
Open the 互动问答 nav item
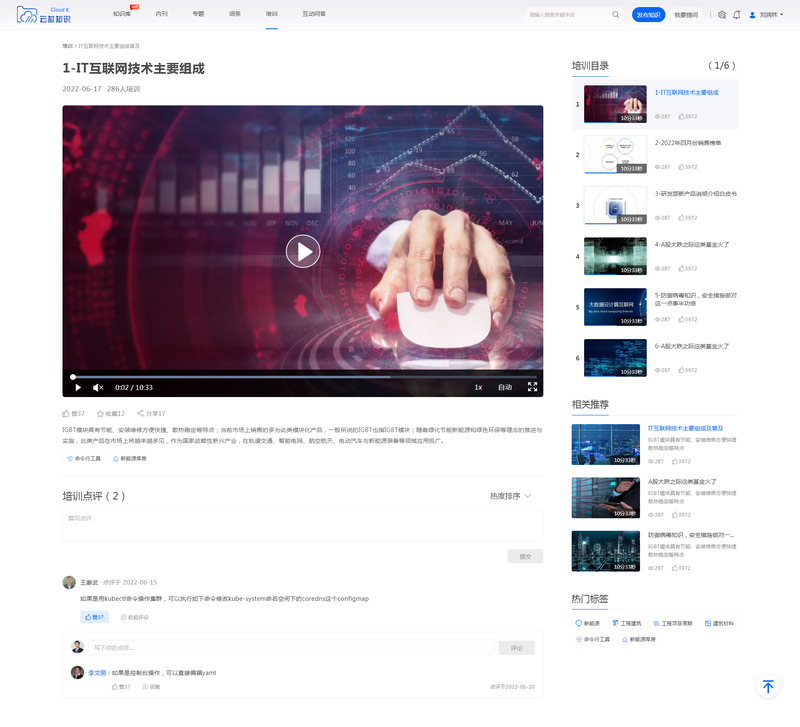pos(314,14)
